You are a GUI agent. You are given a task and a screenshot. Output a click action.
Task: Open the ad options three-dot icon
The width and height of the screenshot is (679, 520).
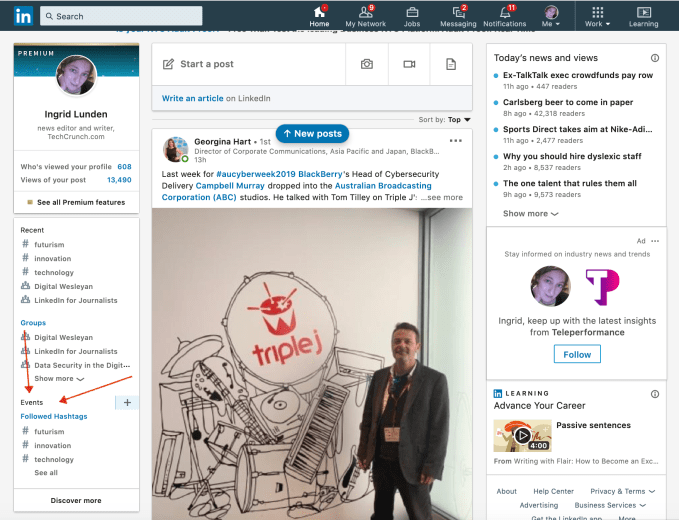[655, 241]
